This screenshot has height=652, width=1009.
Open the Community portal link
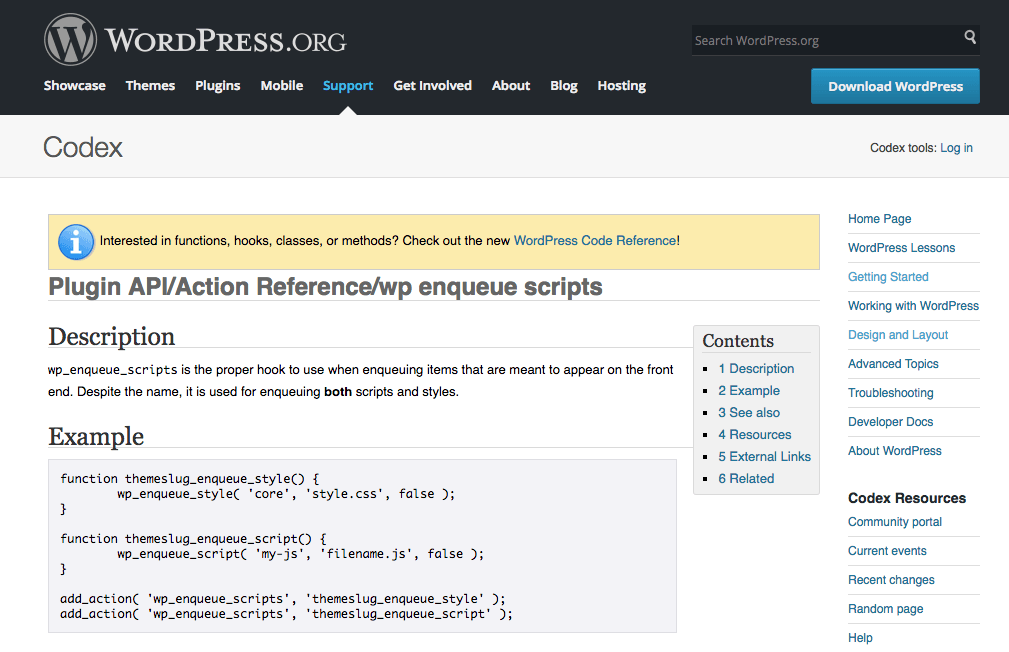click(895, 522)
